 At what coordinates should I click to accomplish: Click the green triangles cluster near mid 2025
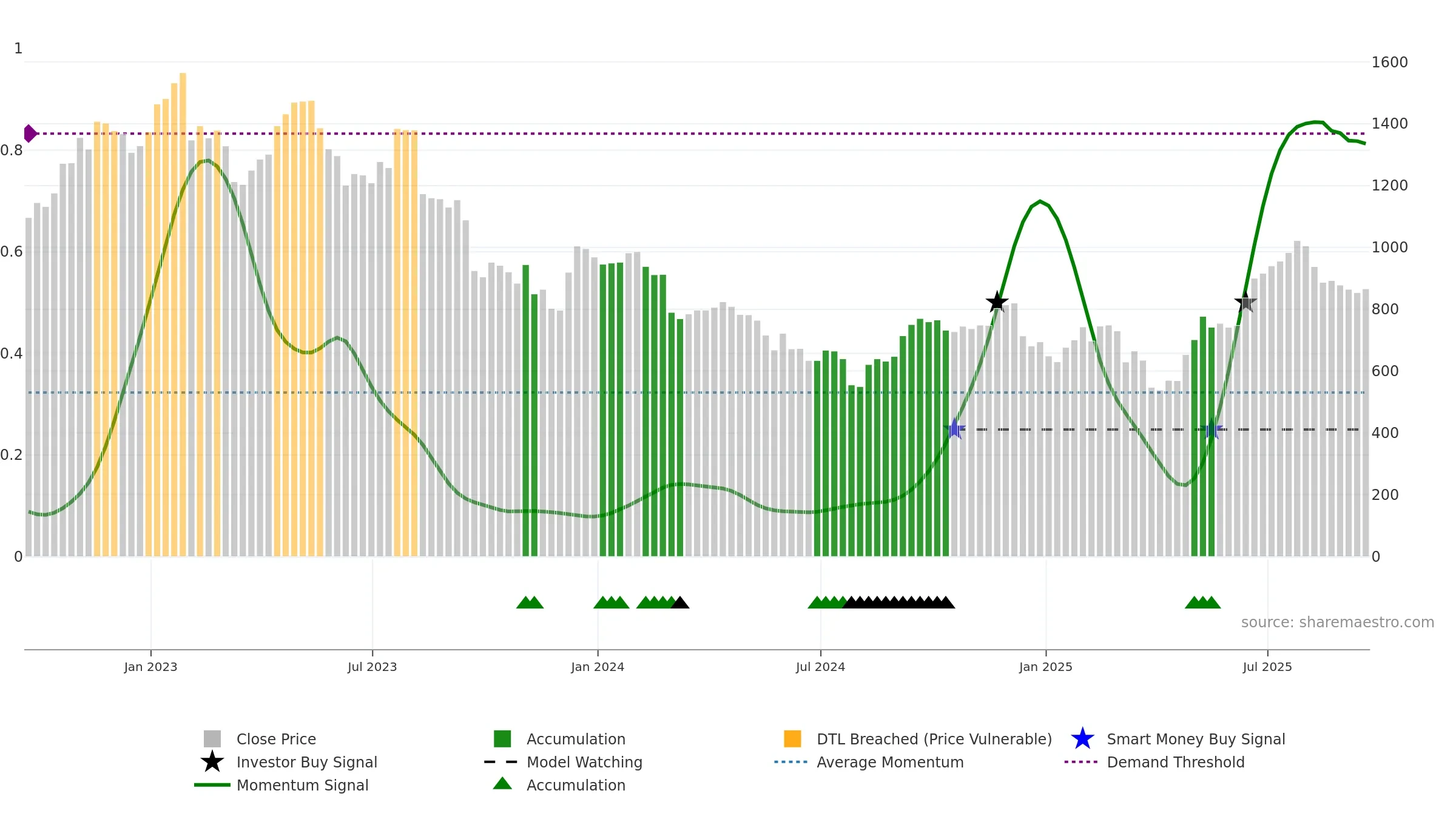pos(1203,602)
